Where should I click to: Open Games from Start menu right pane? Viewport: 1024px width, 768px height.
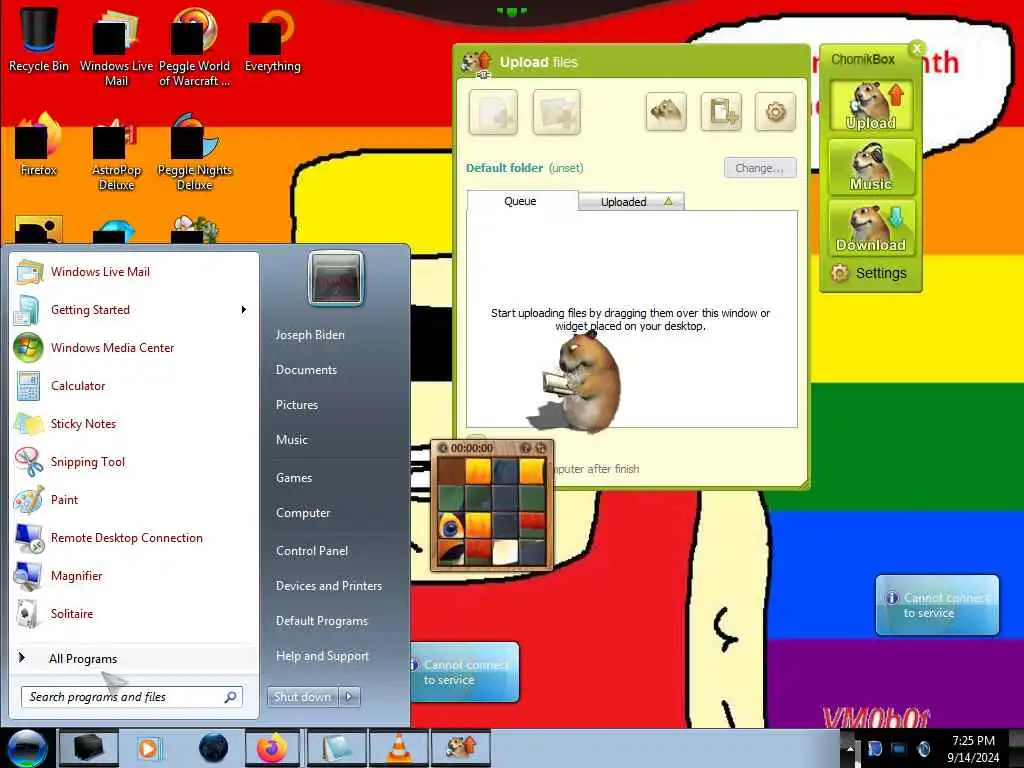point(294,477)
